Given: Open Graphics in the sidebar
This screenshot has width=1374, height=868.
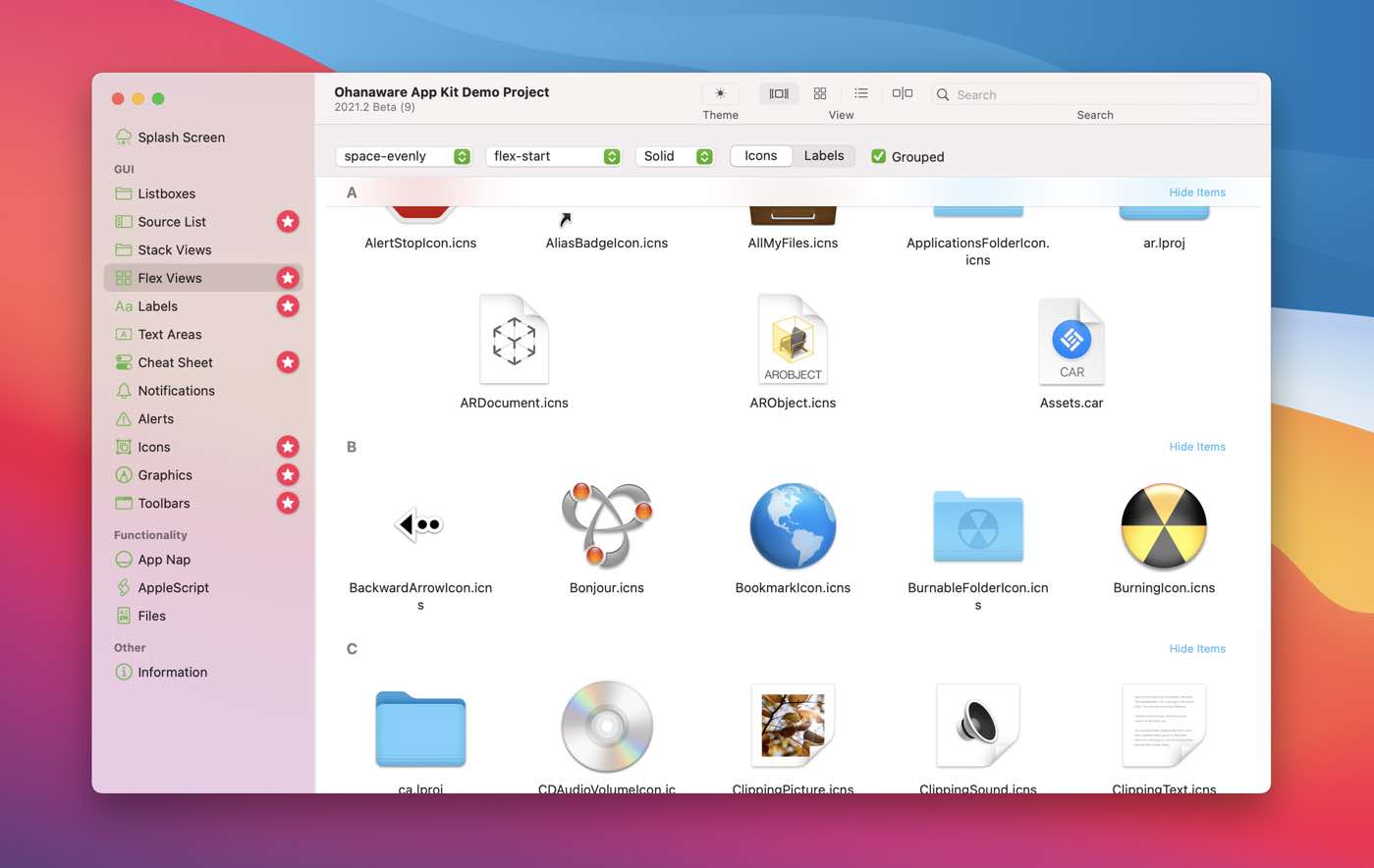Looking at the screenshot, I should (203, 475).
